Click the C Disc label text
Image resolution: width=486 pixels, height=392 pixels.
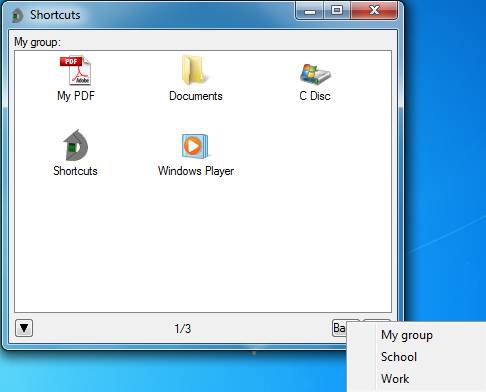tap(315, 96)
